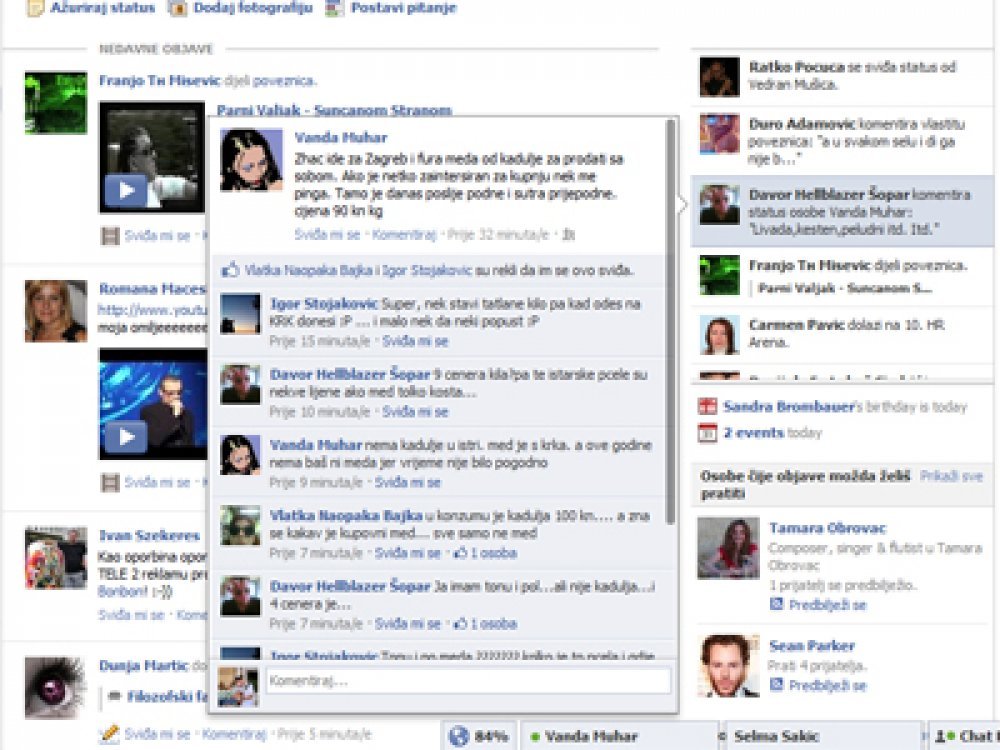Open Vanda Muhar's profile picture in the popup post
Image resolution: width=1000 pixels, height=750 pixels.
[x=251, y=160]
